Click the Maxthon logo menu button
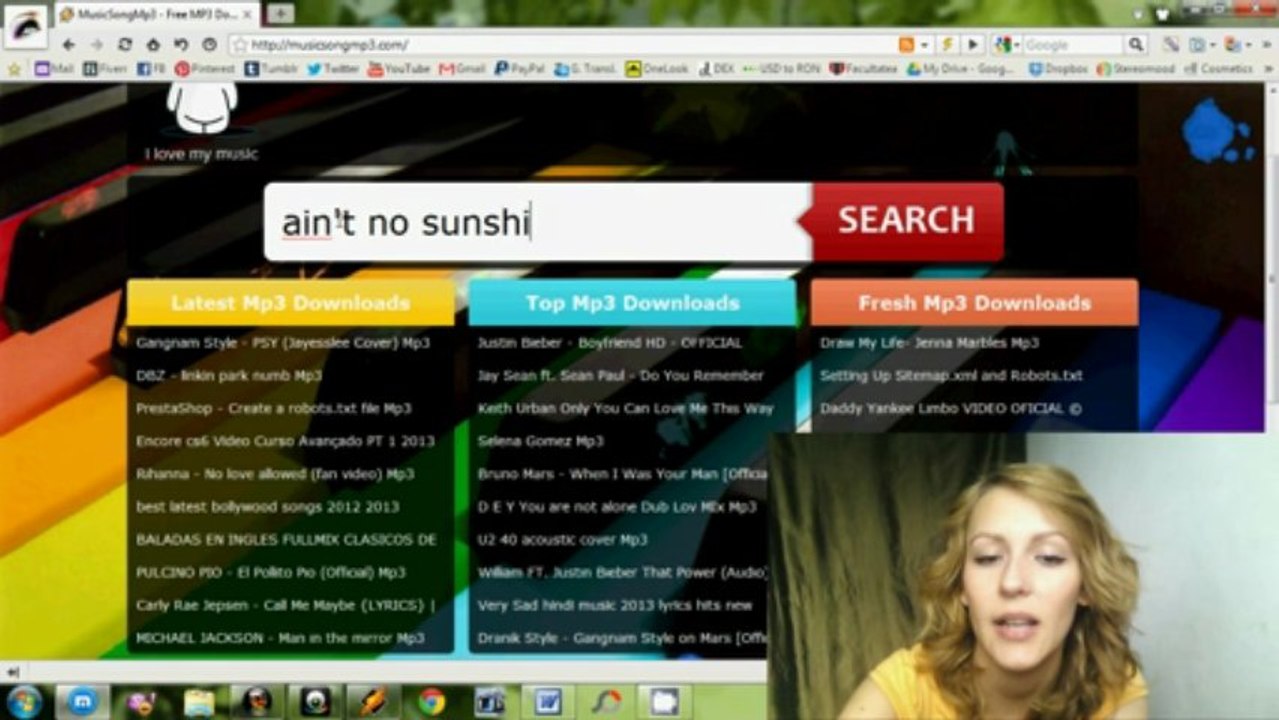The height and width of the screenshot is (720, 1279). (24, 27)
